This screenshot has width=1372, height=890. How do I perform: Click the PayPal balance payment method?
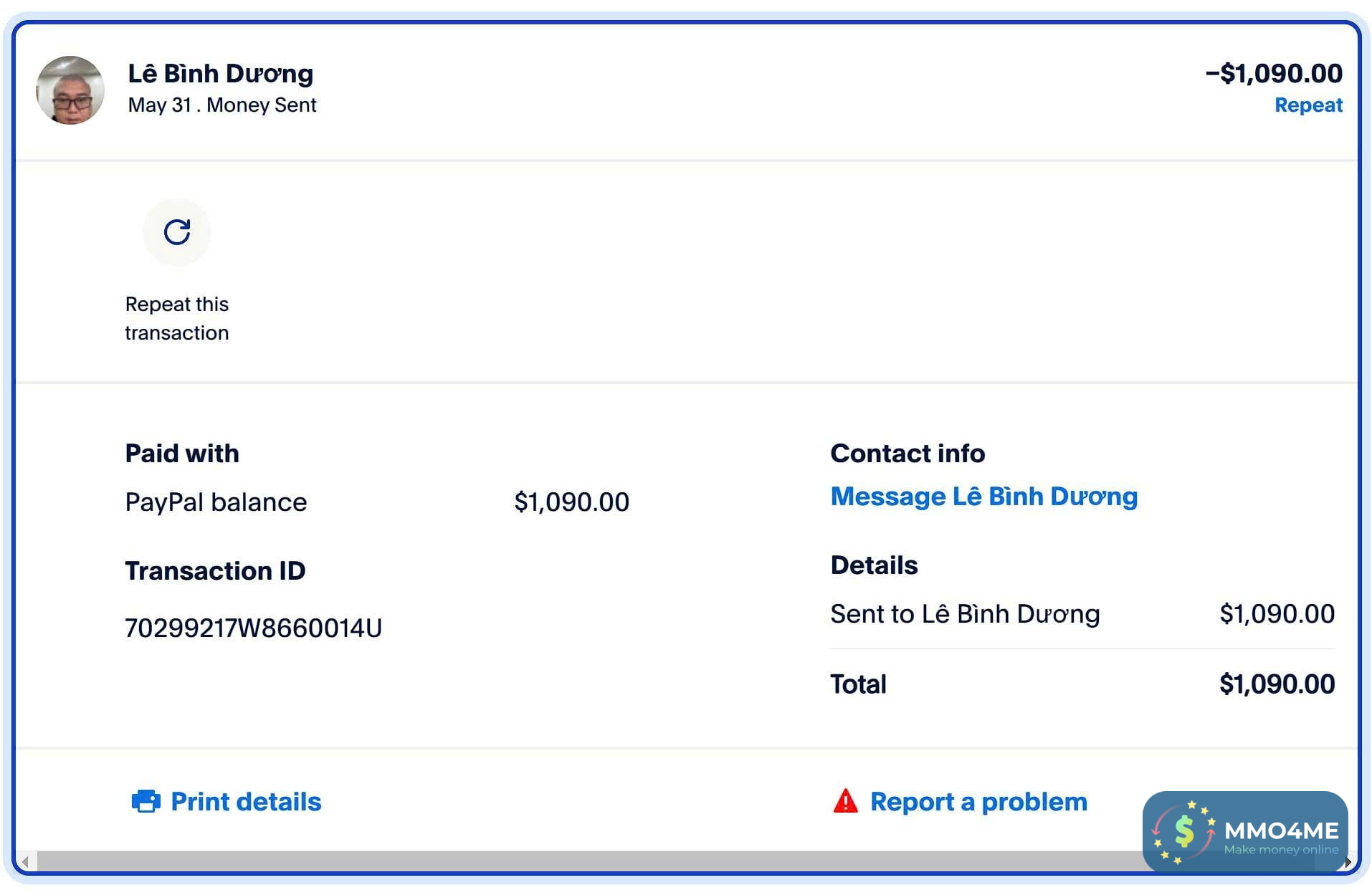[x=216, y=502]
